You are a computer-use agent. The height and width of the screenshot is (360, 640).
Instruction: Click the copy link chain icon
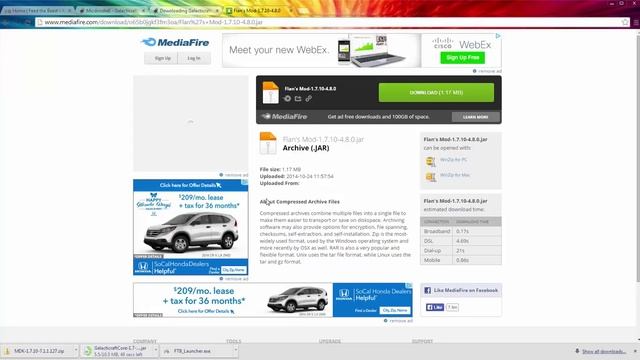click(x=309, y=98)
